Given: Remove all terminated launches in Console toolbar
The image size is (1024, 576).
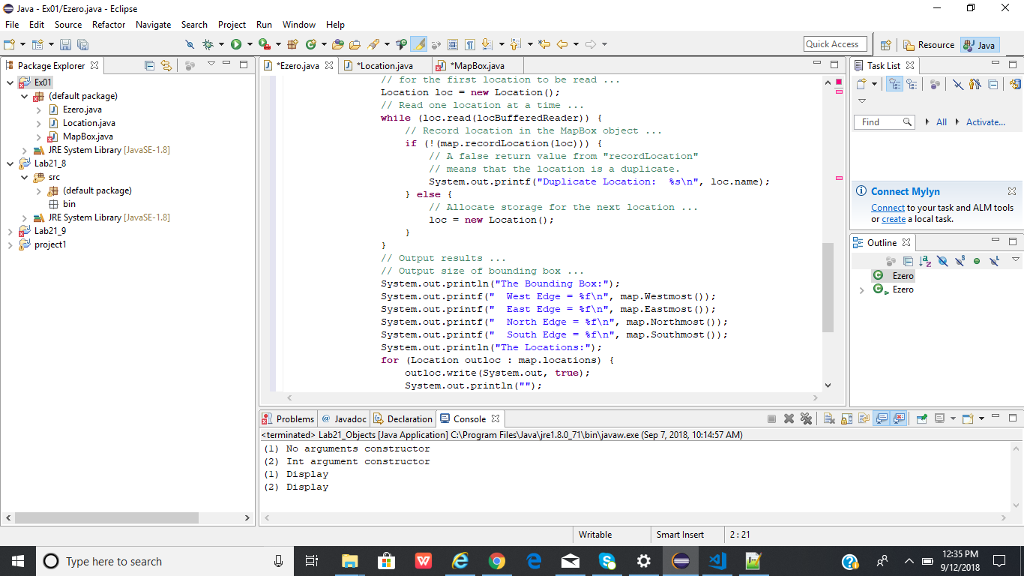Looking at the screenshot, I should coord(806,419).
